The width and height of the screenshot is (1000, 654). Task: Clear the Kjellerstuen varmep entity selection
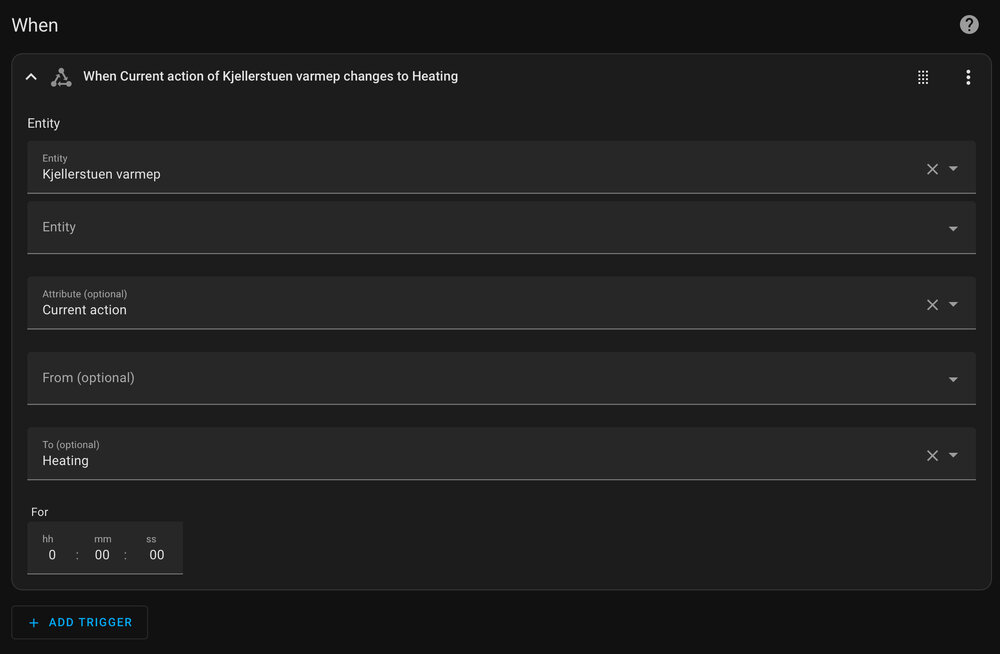click(932, 169)
